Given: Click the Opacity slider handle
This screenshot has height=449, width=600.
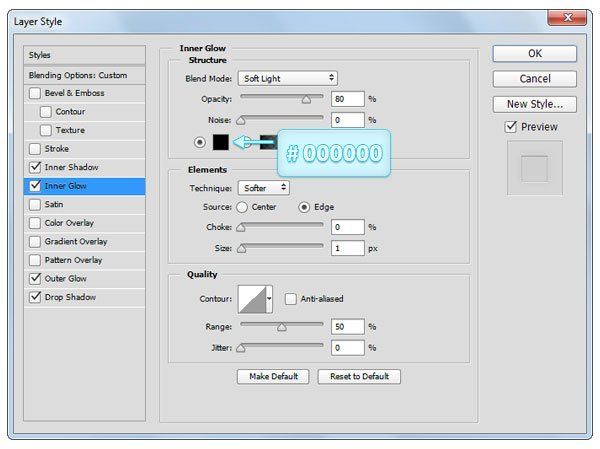Looking at the screenshot, I should (x=306, y=100).
